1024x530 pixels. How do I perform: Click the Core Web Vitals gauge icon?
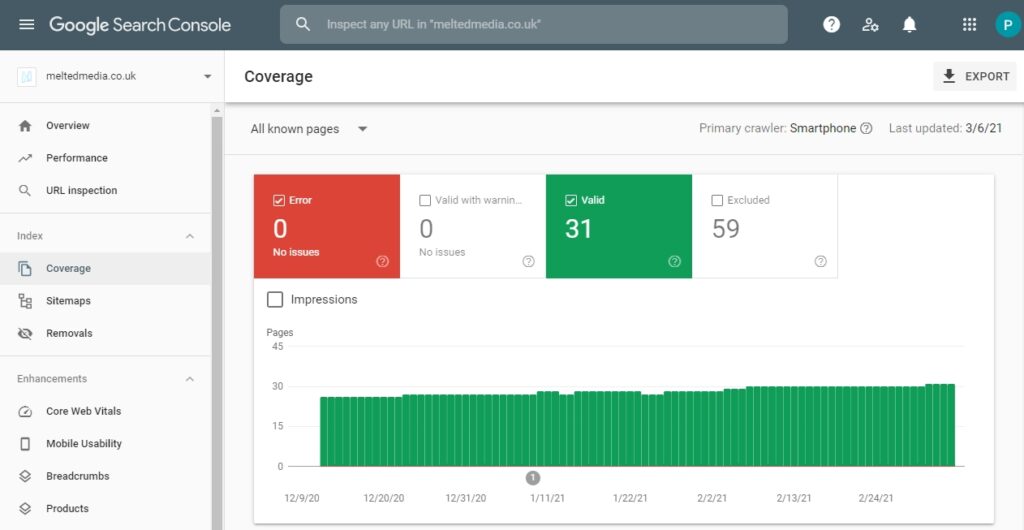(25, 411)
